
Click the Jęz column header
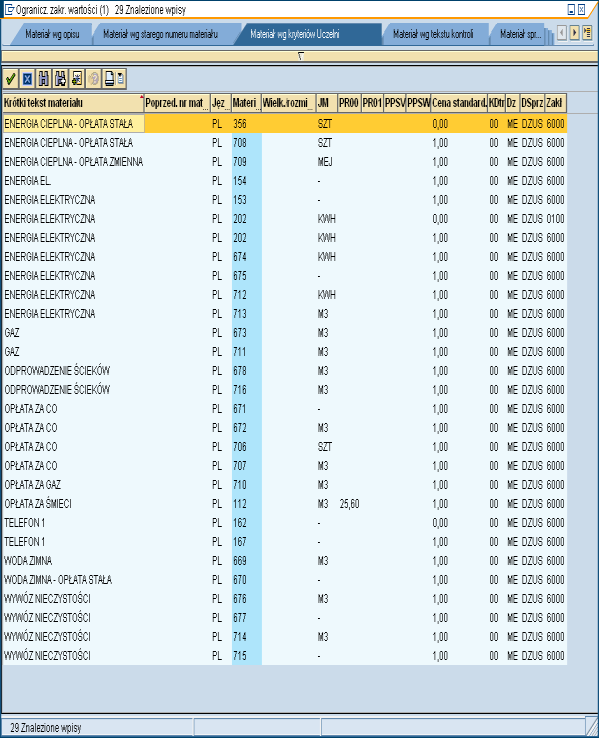coord(221,103)
